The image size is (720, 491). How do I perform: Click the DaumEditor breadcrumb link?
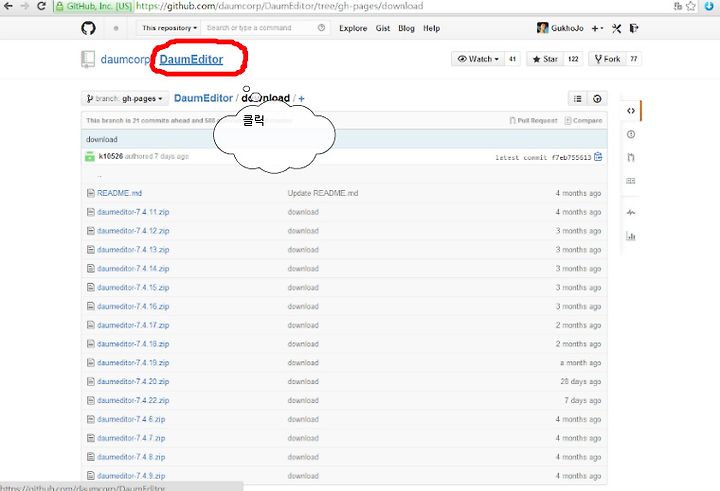203,98
